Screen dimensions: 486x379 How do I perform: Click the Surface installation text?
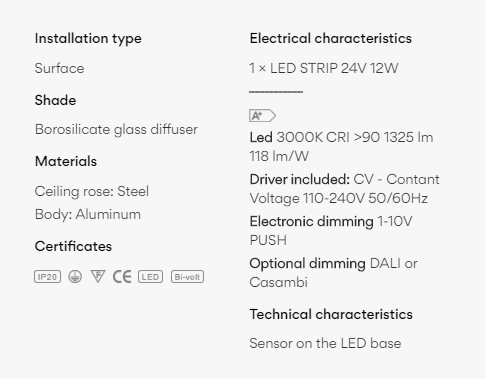tap(60, 68)
